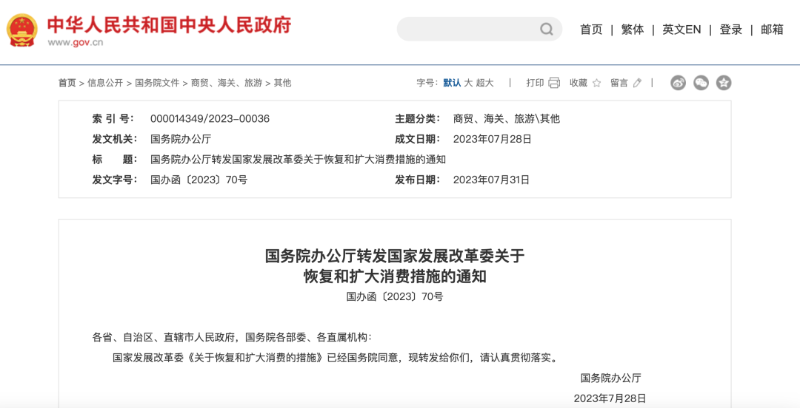Screen dimensions: 800x408
Task: Click the 成文日期 value 2023年07月28日
Action: (x=492, y=139)
